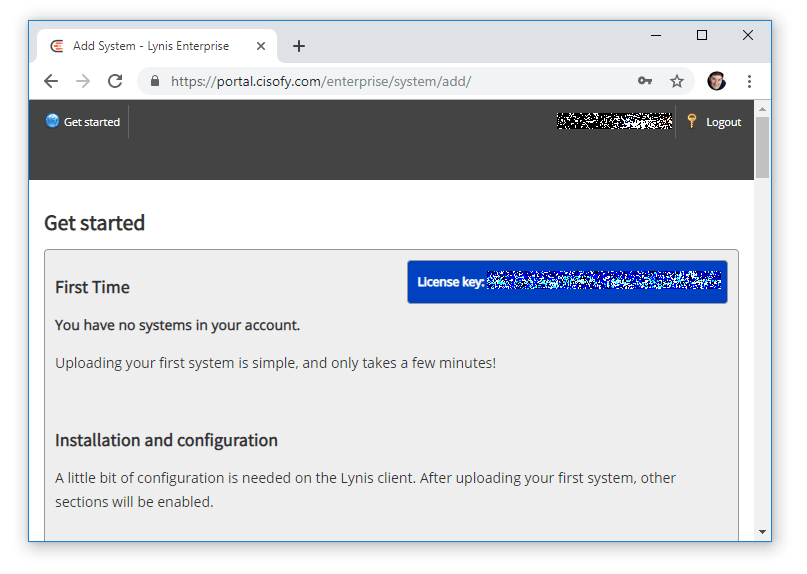Click the Get started page heading
Image resolution: width=807 pixels, height=574 pixels.
95,223
